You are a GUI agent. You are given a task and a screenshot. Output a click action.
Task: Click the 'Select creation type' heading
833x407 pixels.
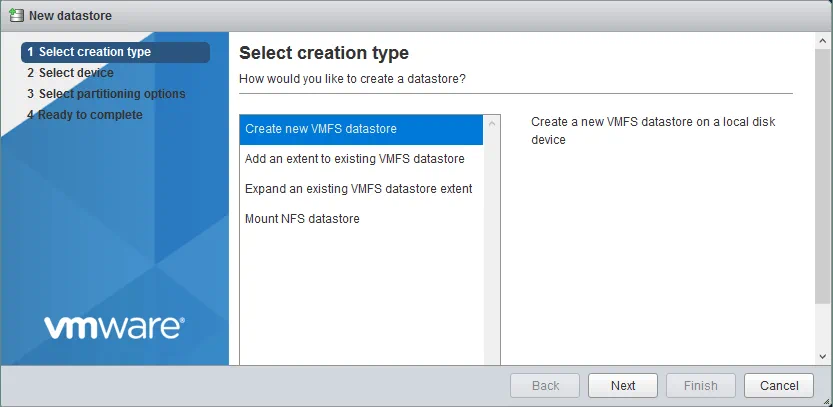click(x=324, y=53)
